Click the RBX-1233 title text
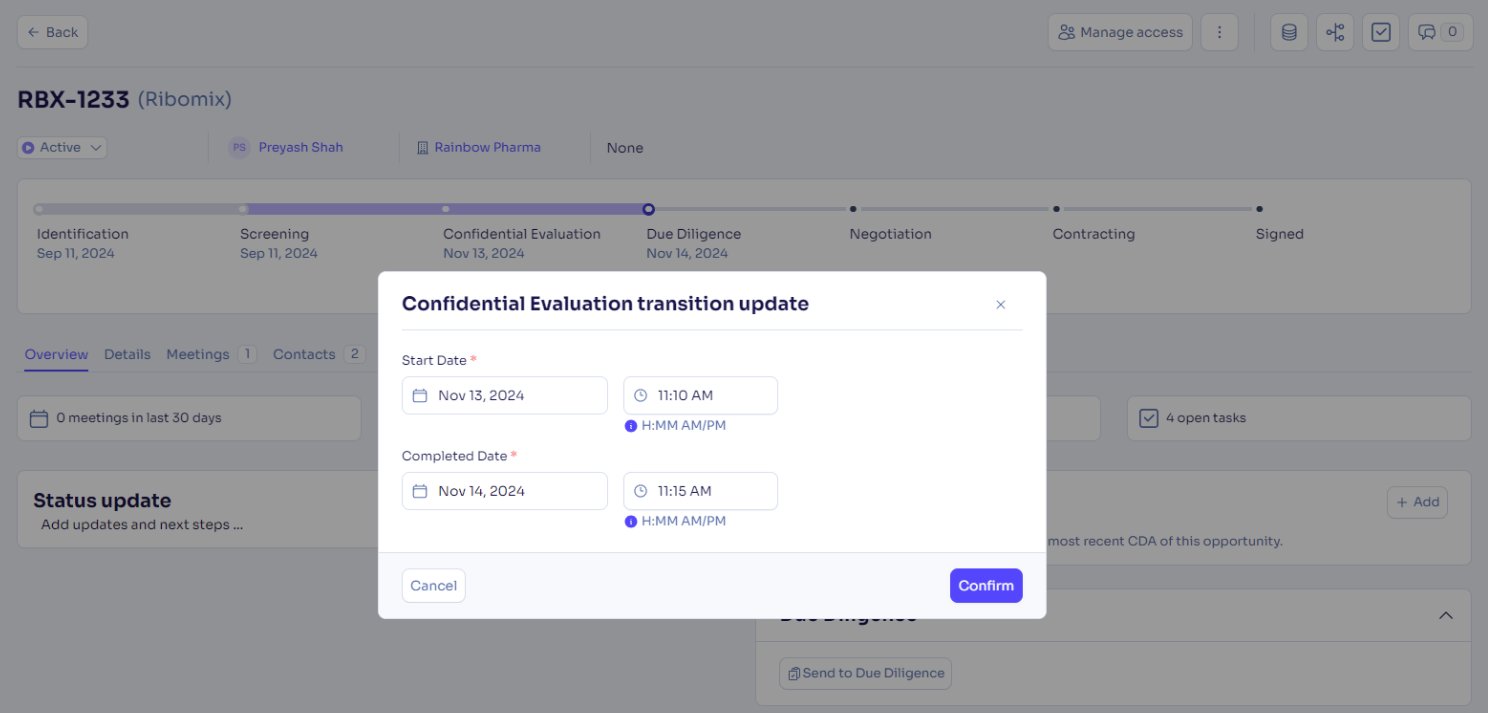Viewport: 1488px width, 713px height. pyautogui.click(x=73, y=99)
